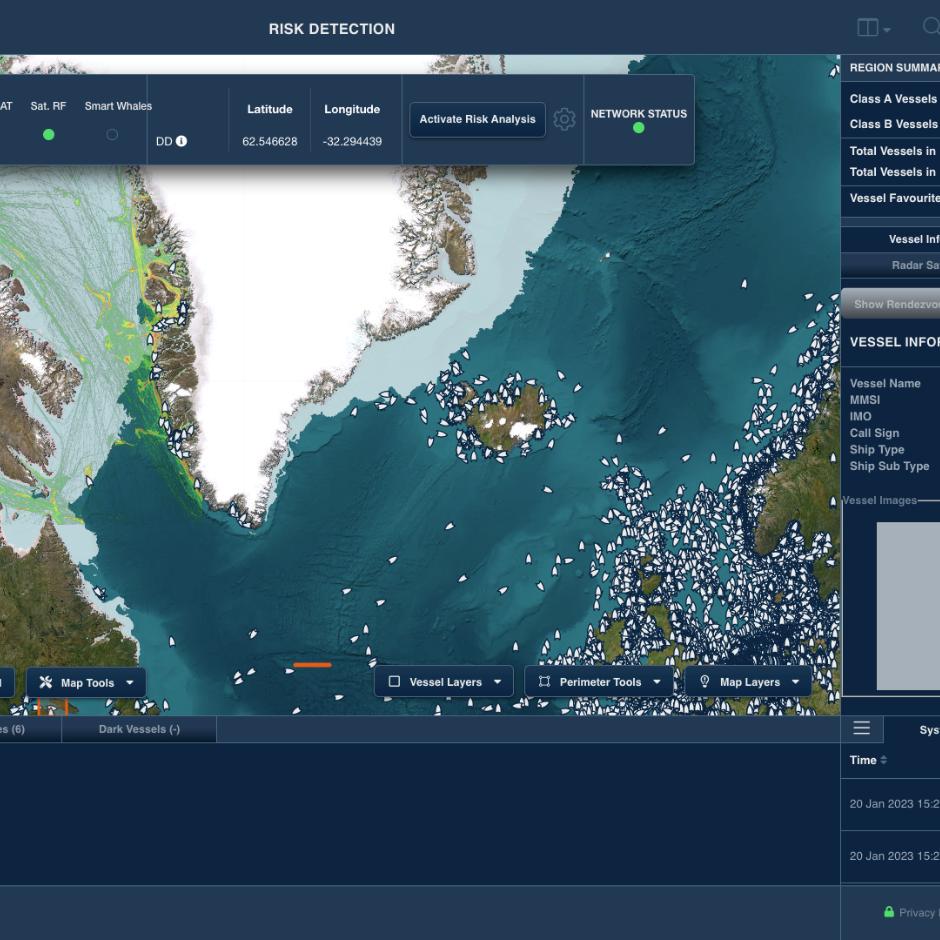
Task: Click Activate Risk Analysis button
Action: click(477, 119)
